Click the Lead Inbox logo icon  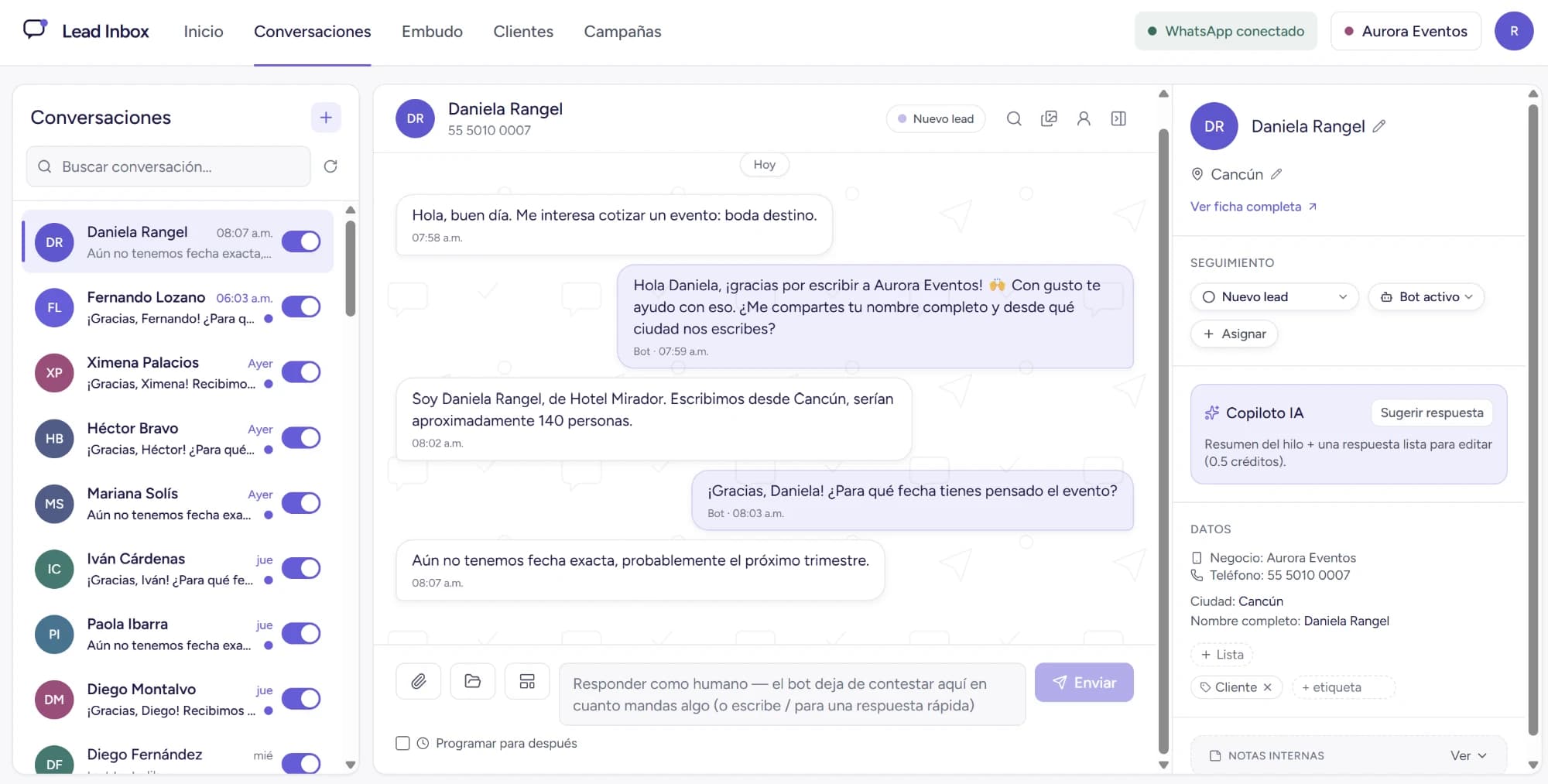tap(35, 29)
